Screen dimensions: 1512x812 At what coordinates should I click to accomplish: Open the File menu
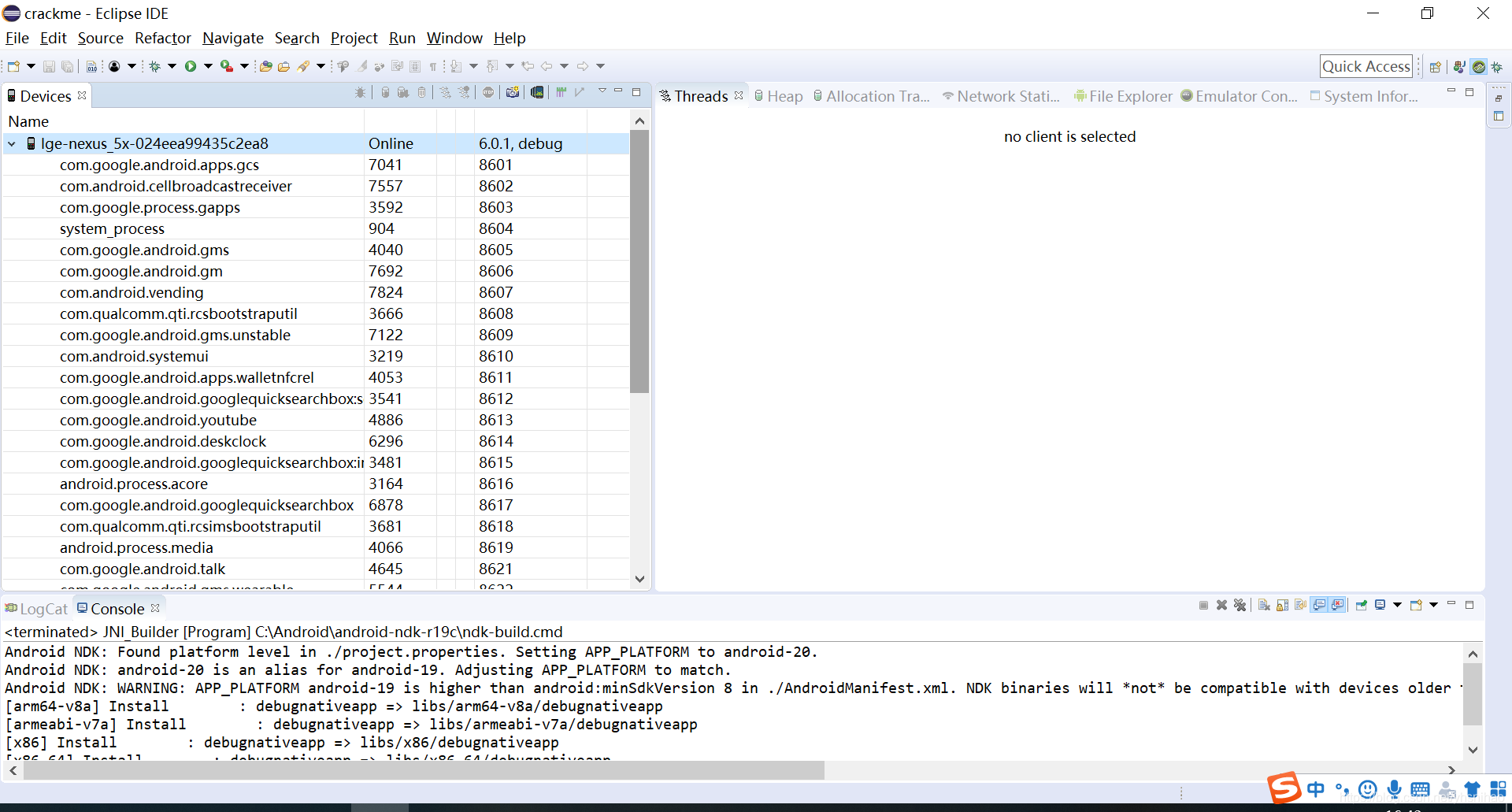click(x=17, y=38)
